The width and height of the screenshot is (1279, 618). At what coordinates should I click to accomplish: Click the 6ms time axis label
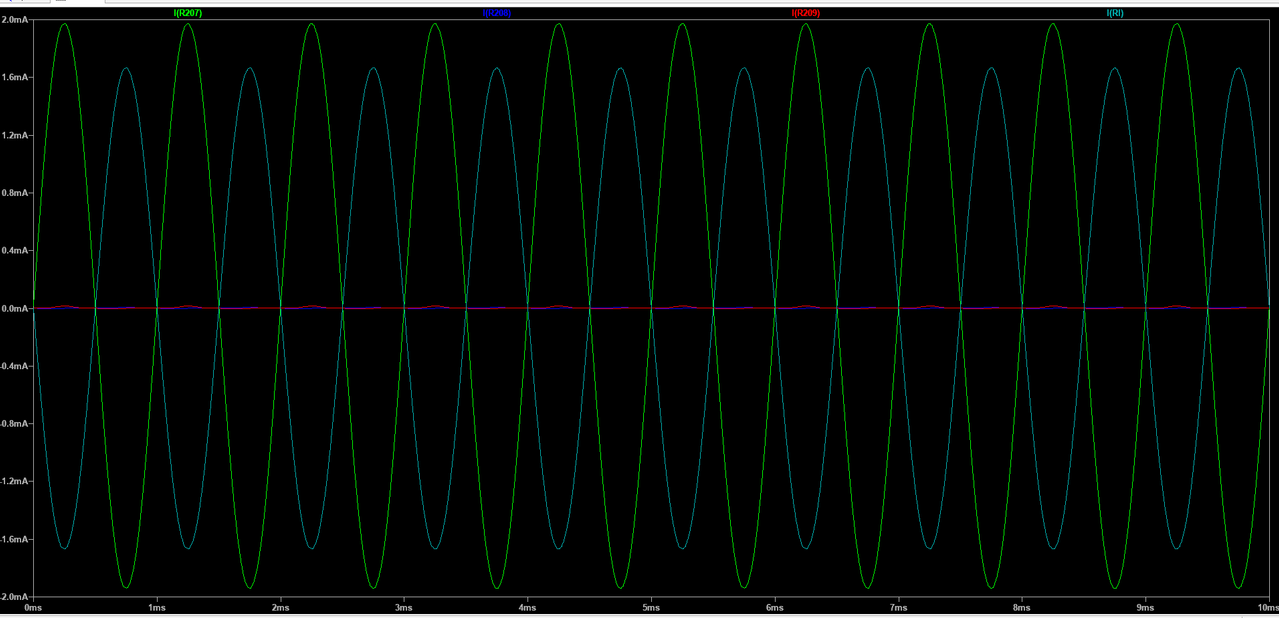click(x=775, y=607)
